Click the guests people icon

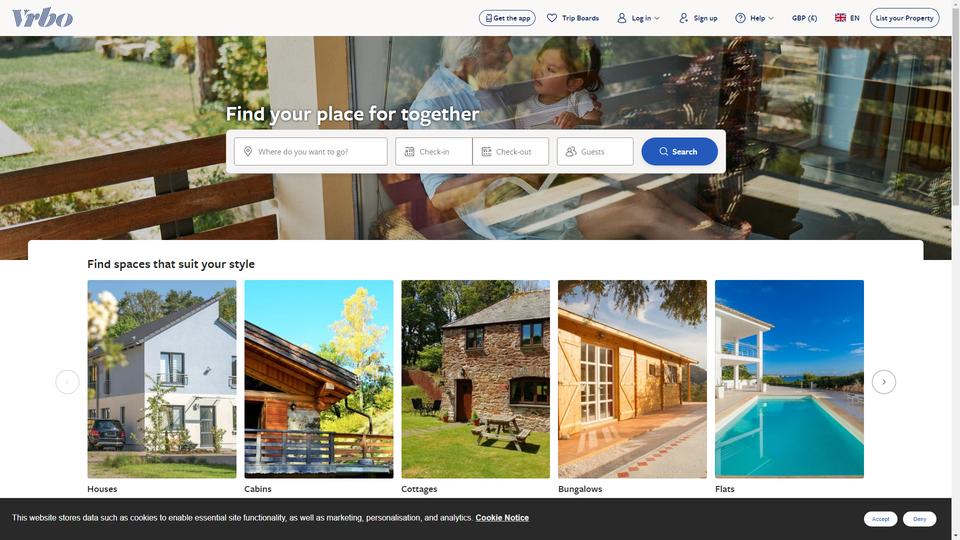tap(571, 151)
